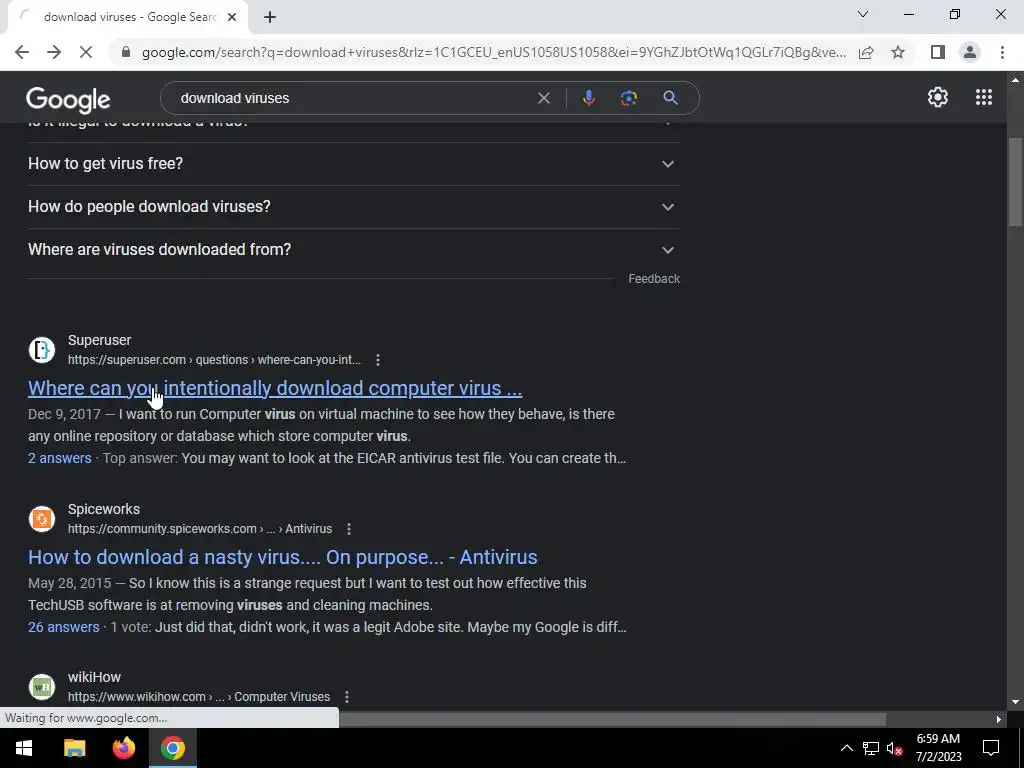Open the Google apps grid
Screen dimensions: 1024x768
pyautogui.click(x=984, y=97)
